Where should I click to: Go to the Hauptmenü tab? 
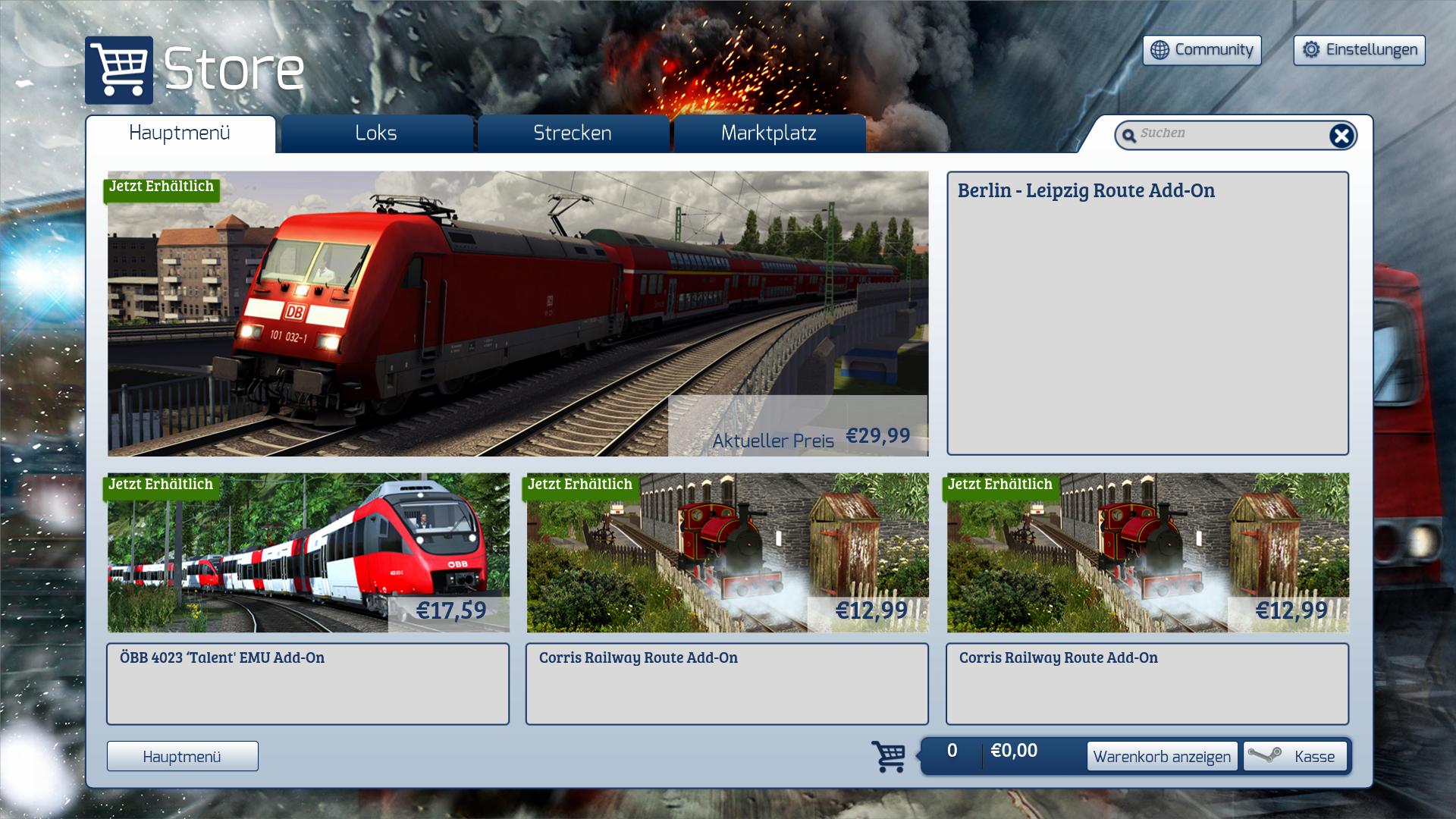(180, 133)
